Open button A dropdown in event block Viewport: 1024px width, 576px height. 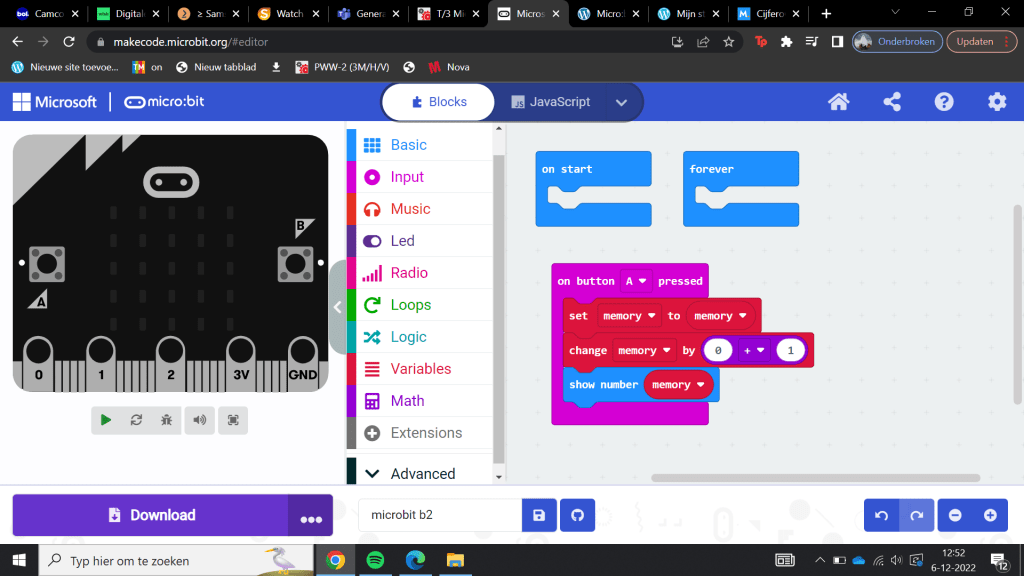point(636,281)
